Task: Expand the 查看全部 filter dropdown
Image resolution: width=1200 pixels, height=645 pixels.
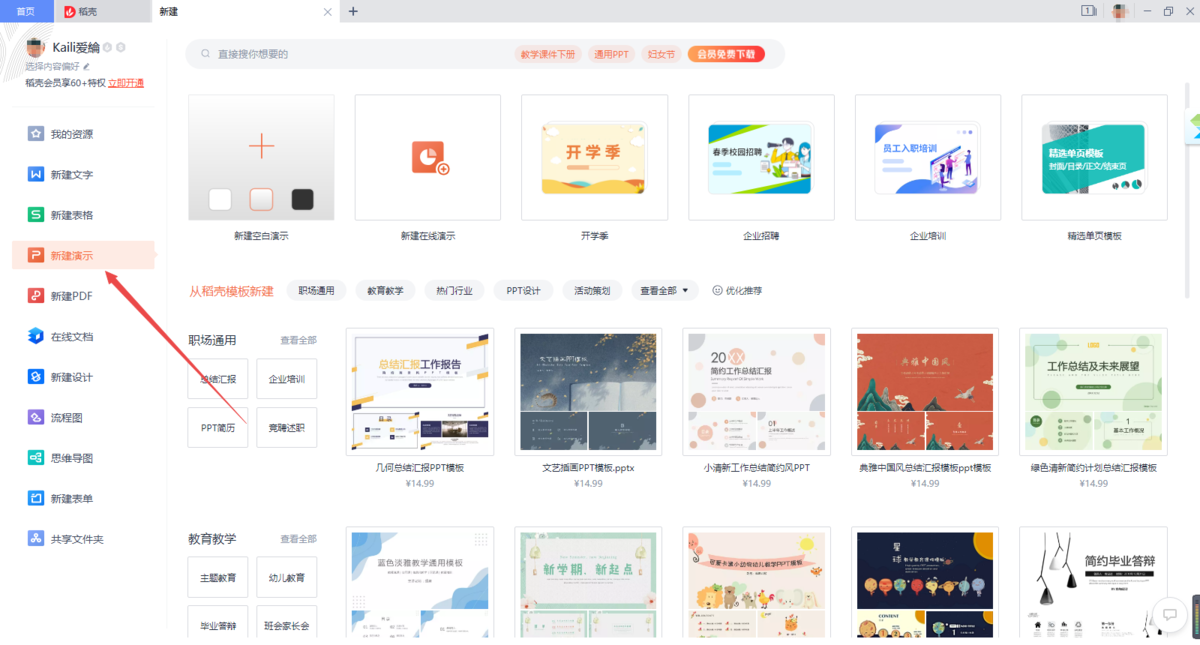Action: point(664,290)
